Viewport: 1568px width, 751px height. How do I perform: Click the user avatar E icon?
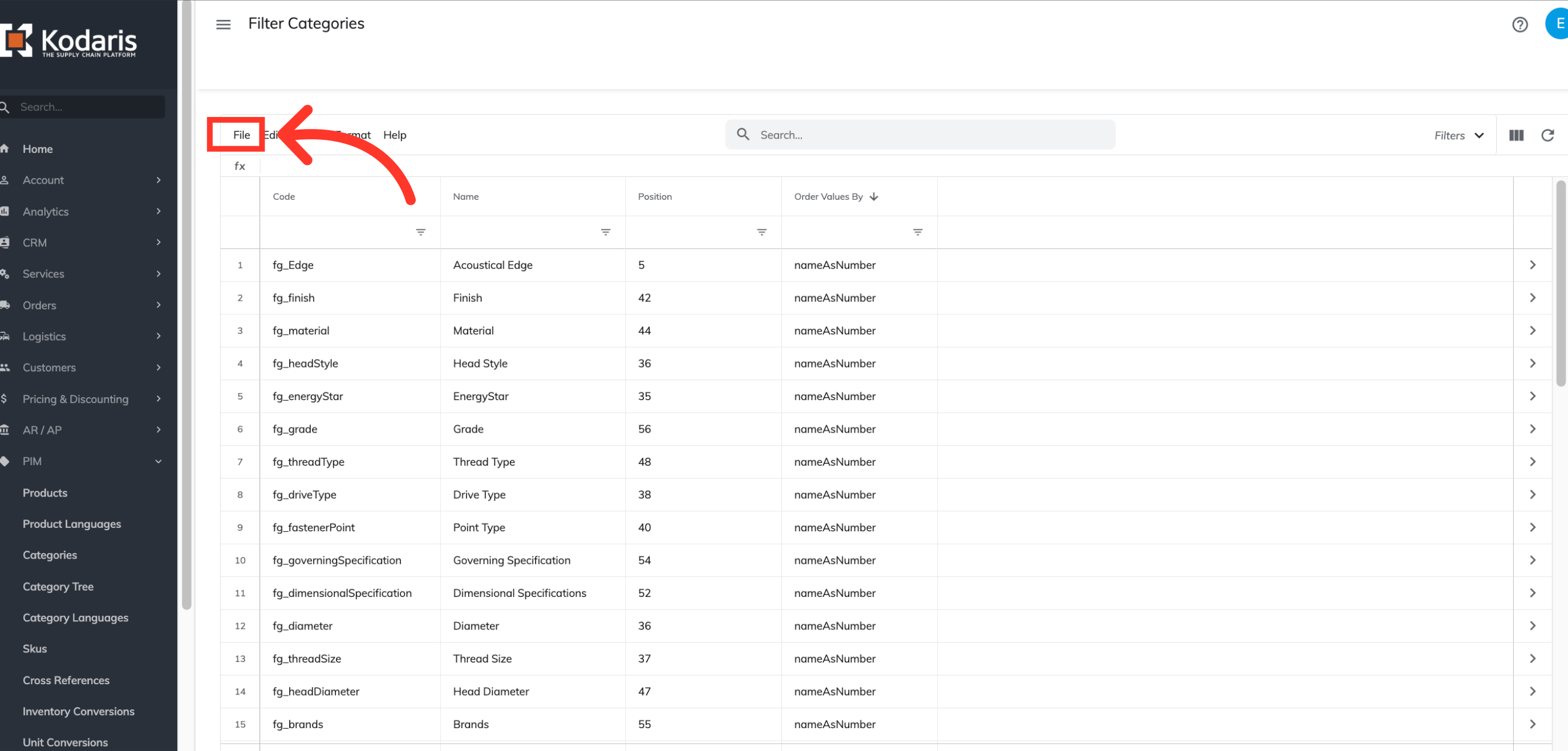[x=1558, y=24]
